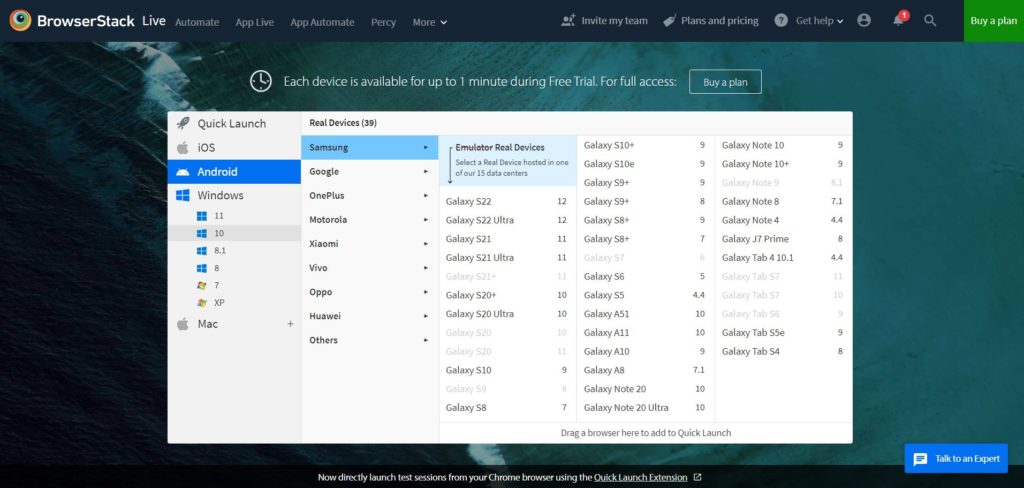
Task: Expand the OnePlus brand arrow
Action: [426, 195]
